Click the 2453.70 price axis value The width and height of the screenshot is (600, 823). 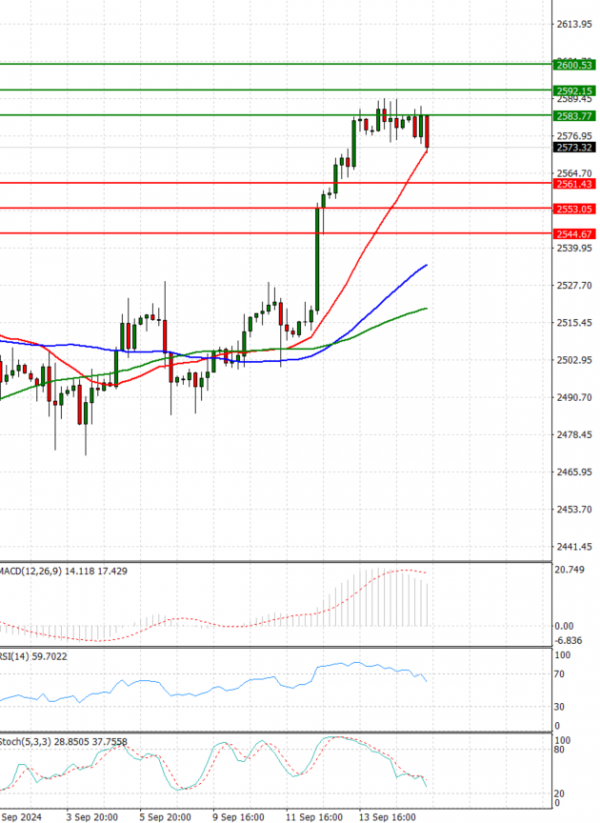point(574,510)
